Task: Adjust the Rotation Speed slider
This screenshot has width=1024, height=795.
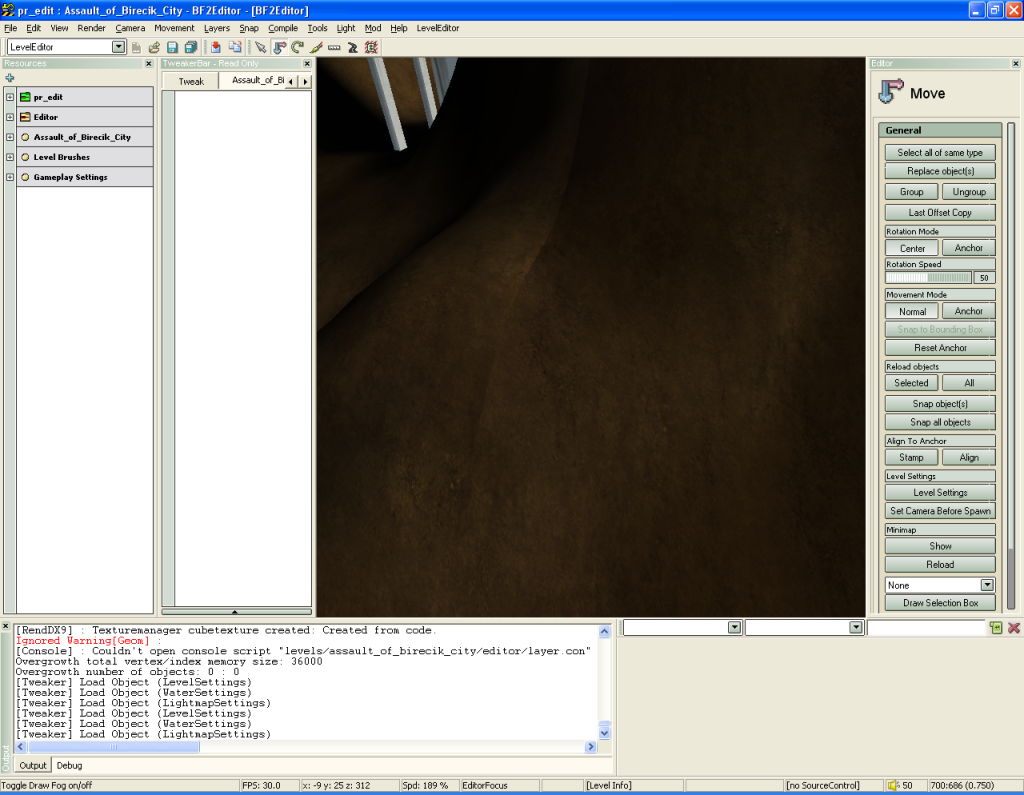Action: (x=928, y=277)
